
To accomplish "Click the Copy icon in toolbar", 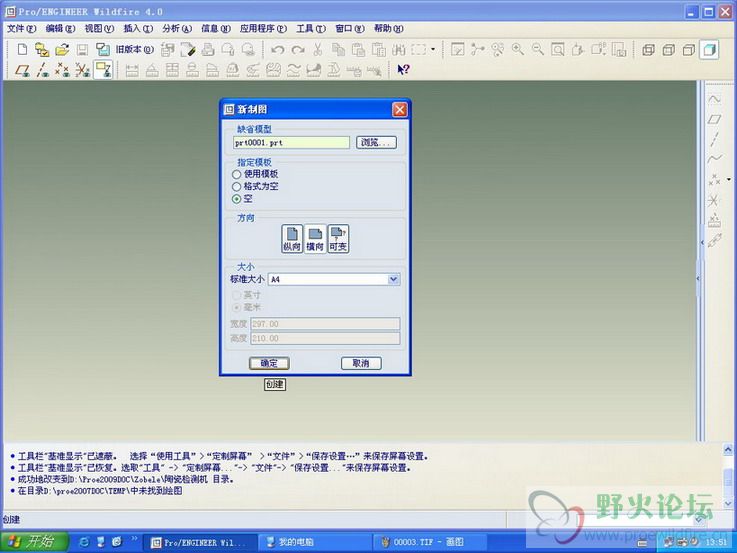I will [338, 49].
